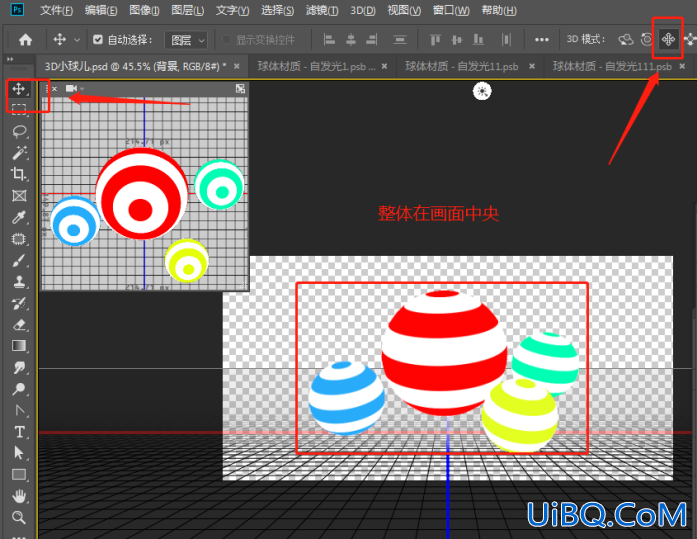Click the 3D roll mode icon
This screenshot has width=697, height=539.
[x=647, y=40]
